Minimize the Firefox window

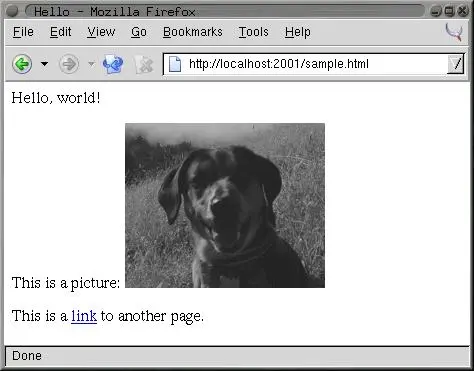click(x=436, y=11)
